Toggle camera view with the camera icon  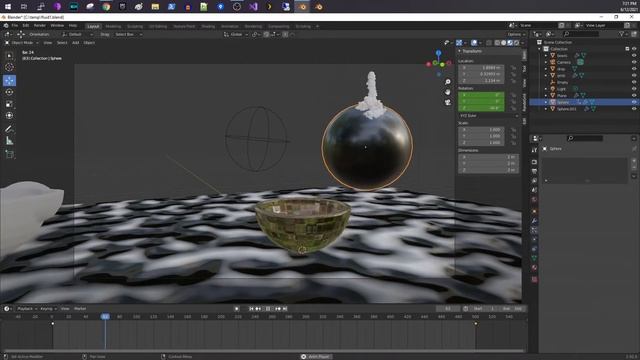click(448, 102)
